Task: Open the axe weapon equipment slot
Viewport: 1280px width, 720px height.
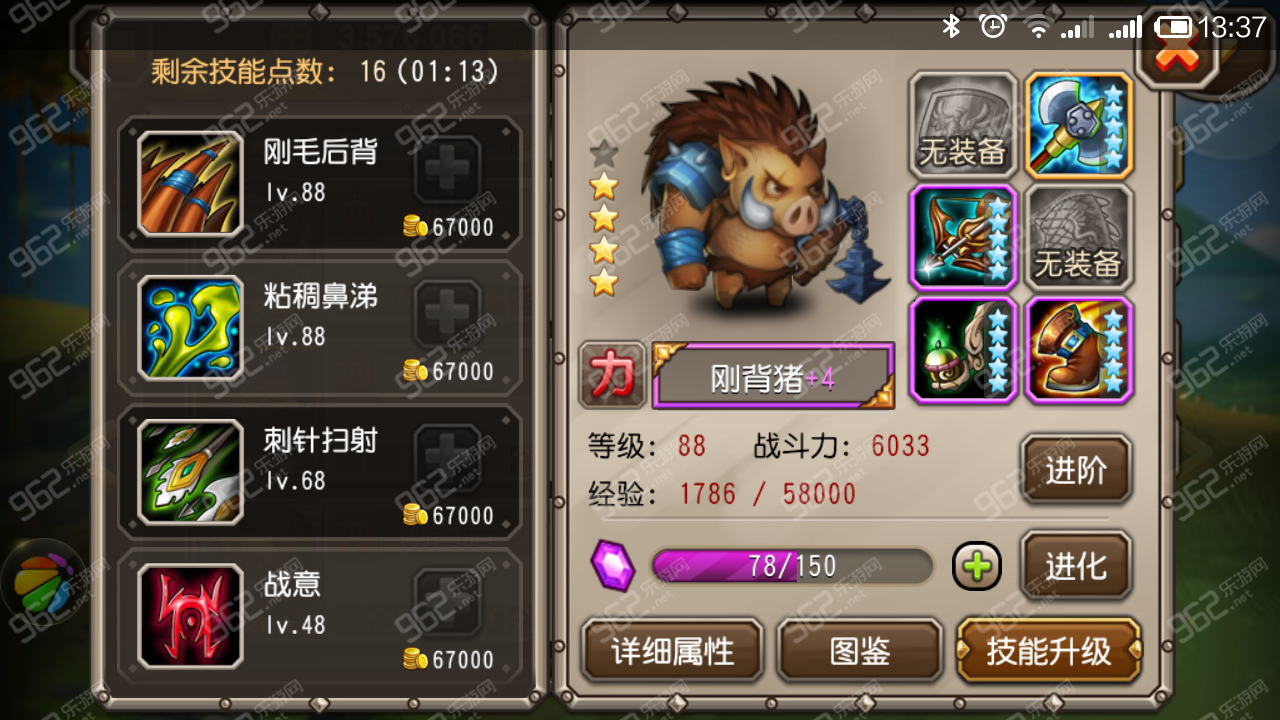Action: click(1079, 123)
